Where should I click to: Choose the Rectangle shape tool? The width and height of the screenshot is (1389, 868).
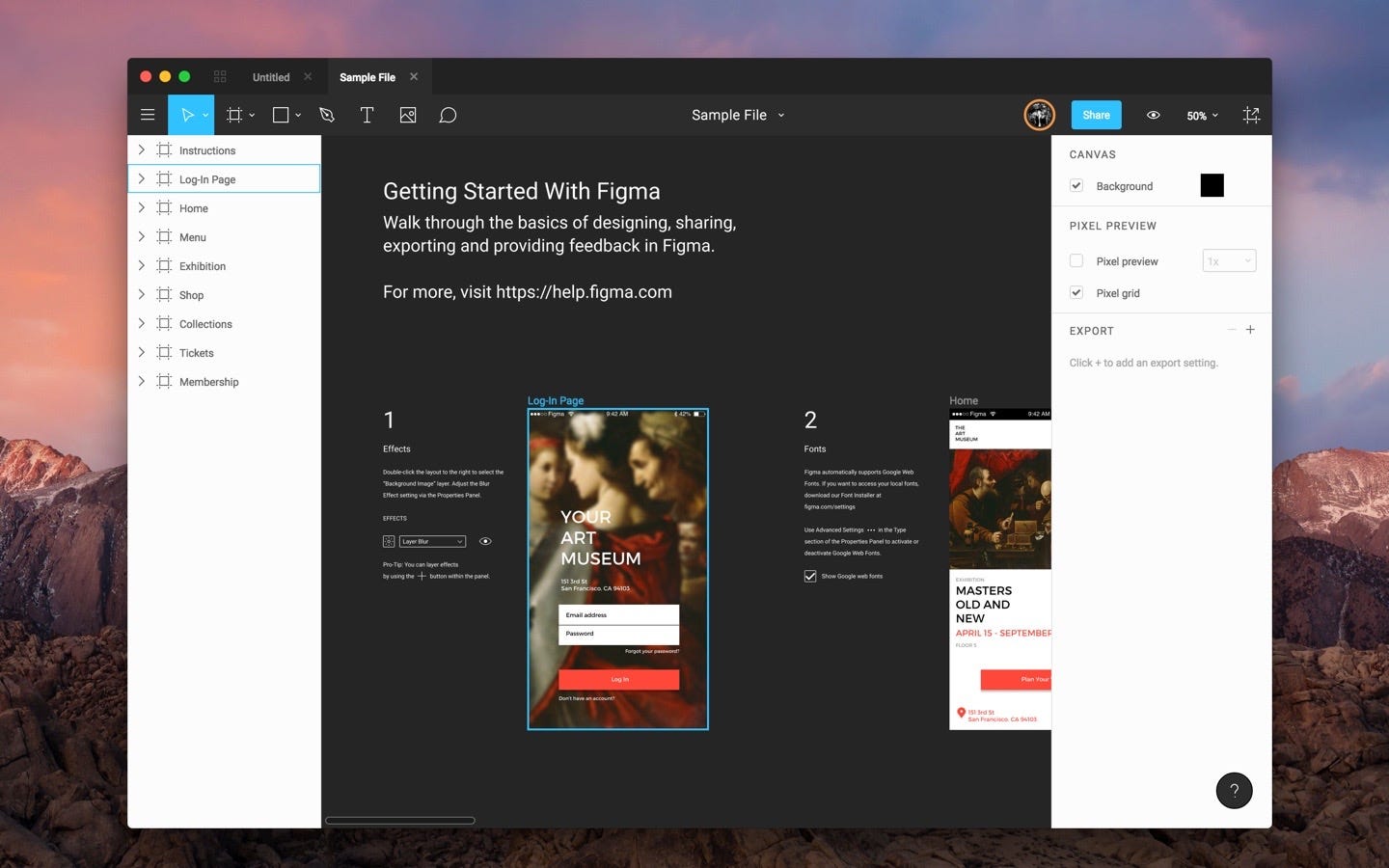pos(281,115)
